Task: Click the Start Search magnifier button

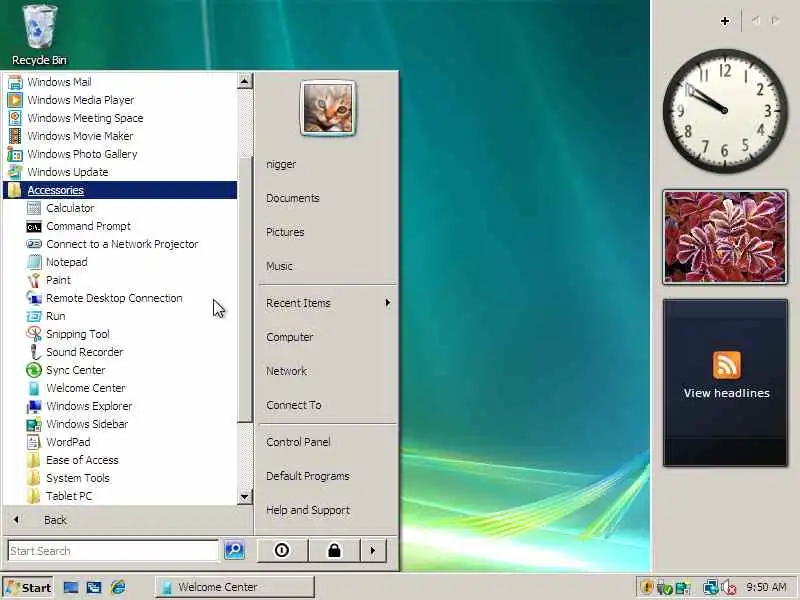Action: click(235, 550)
